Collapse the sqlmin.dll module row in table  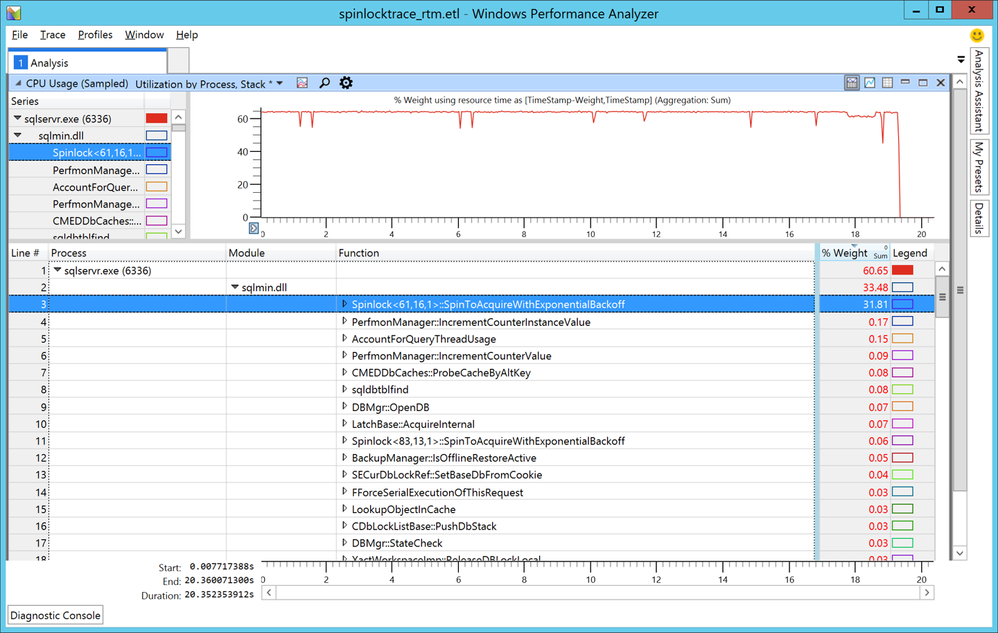(235, 288)
